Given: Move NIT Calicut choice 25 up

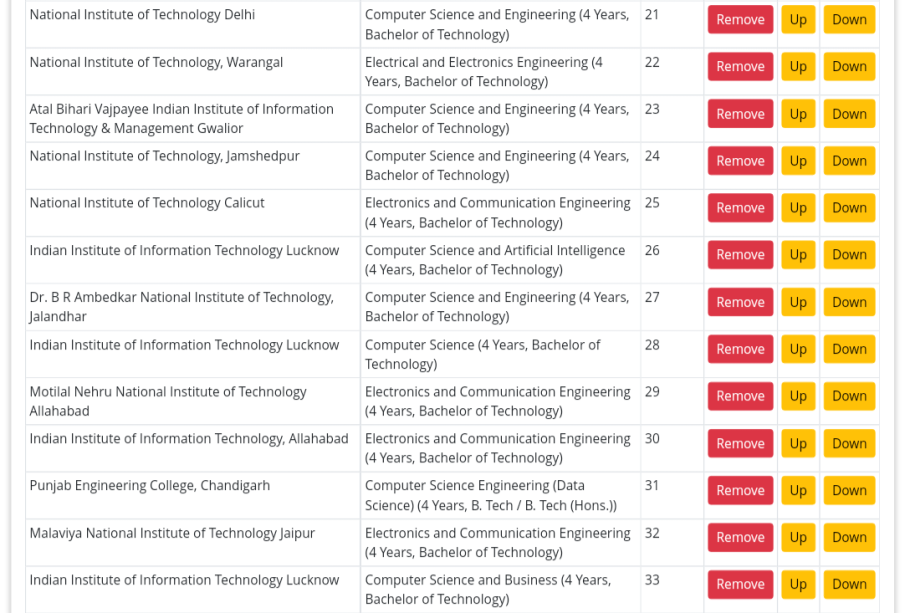Looking at the screenshot, I should point(798,208).
